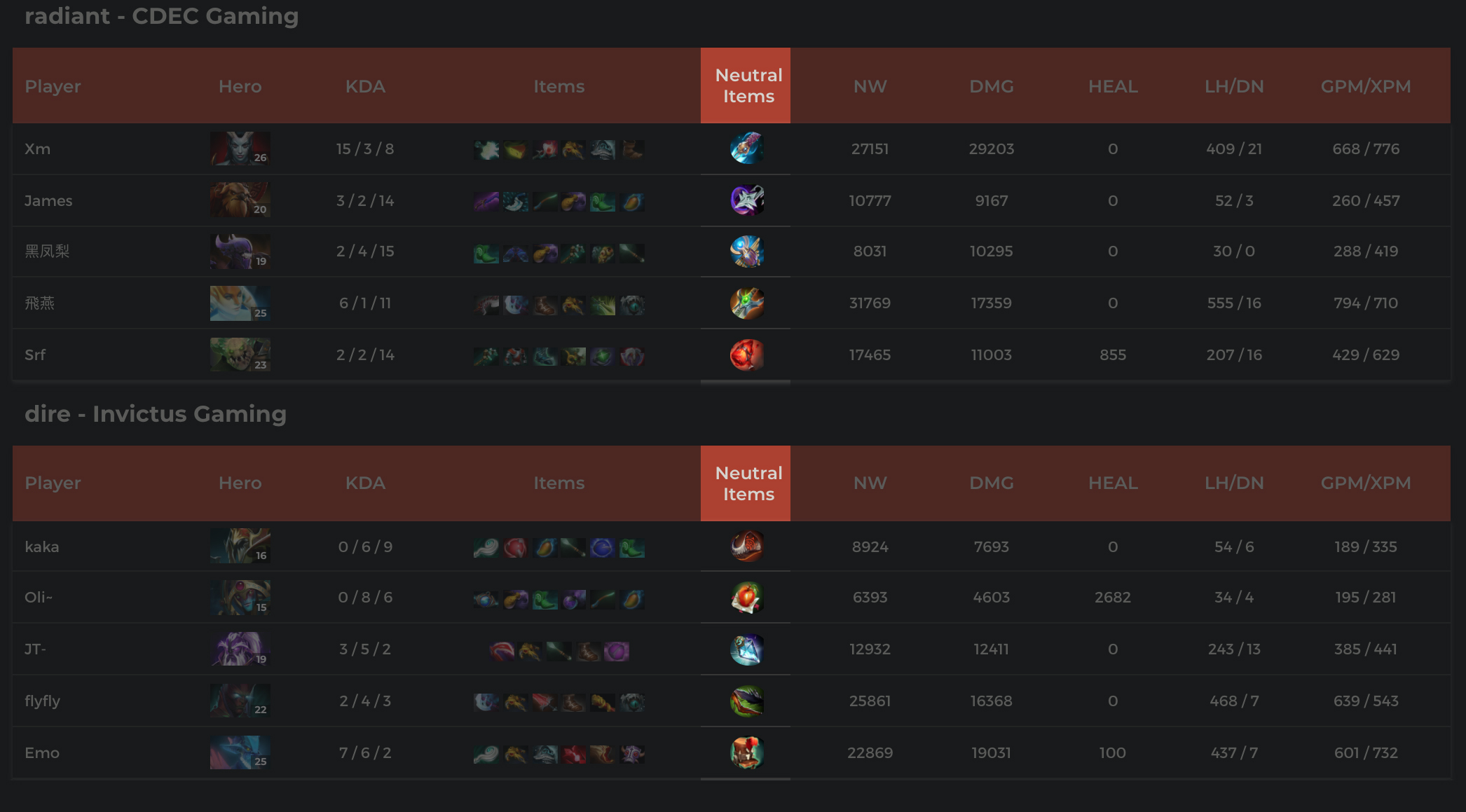Open player Srf's name link
This screenshot has width=1466, height=812.
coord(35,355)
